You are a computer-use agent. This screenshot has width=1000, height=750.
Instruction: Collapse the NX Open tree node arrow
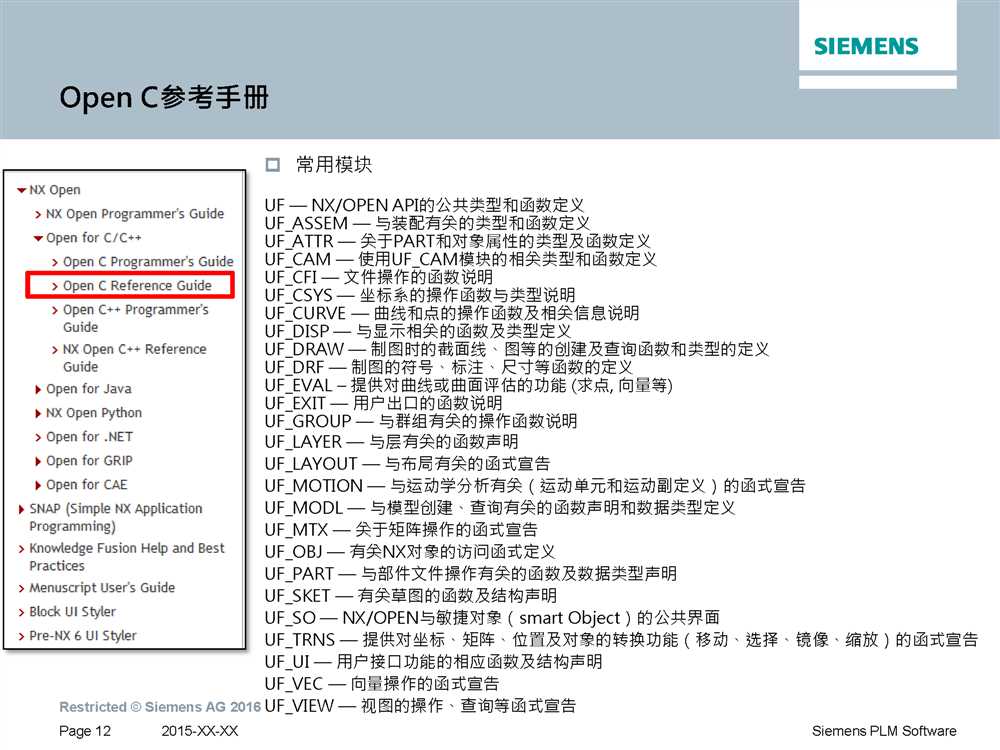(22, 190)
